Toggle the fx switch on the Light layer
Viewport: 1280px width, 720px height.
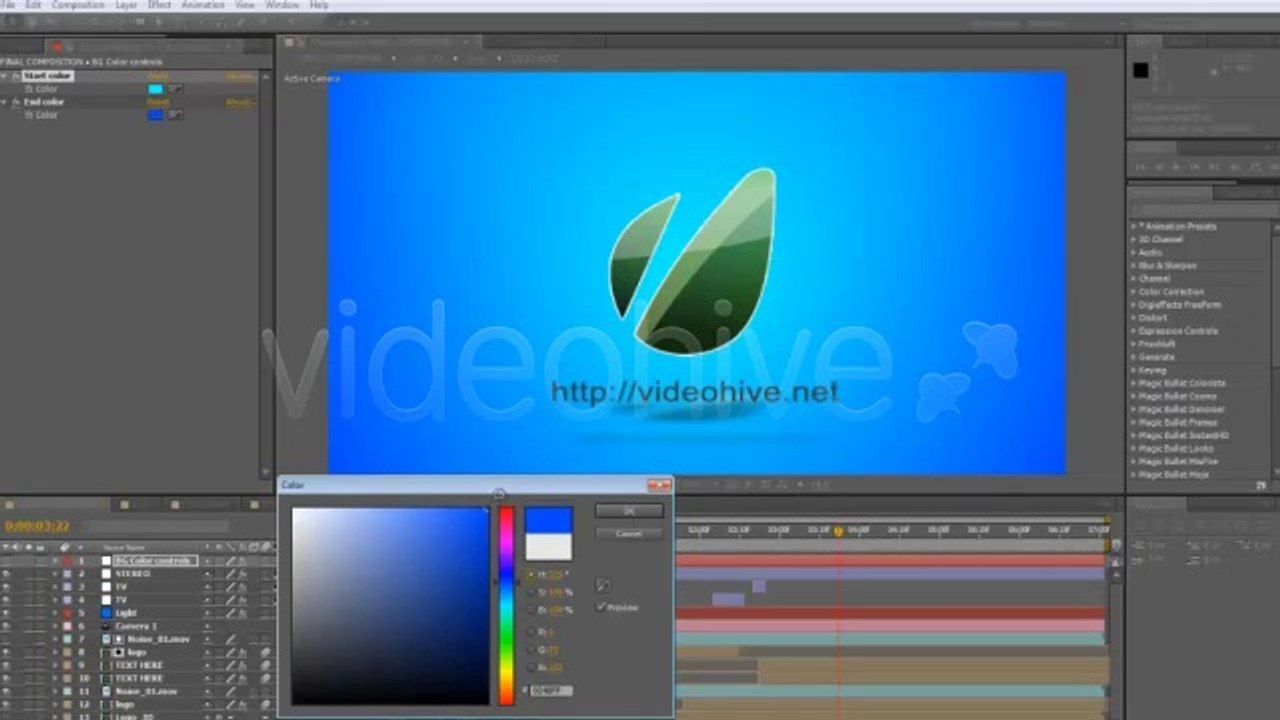pyautogui.click(x=242, y=613)
